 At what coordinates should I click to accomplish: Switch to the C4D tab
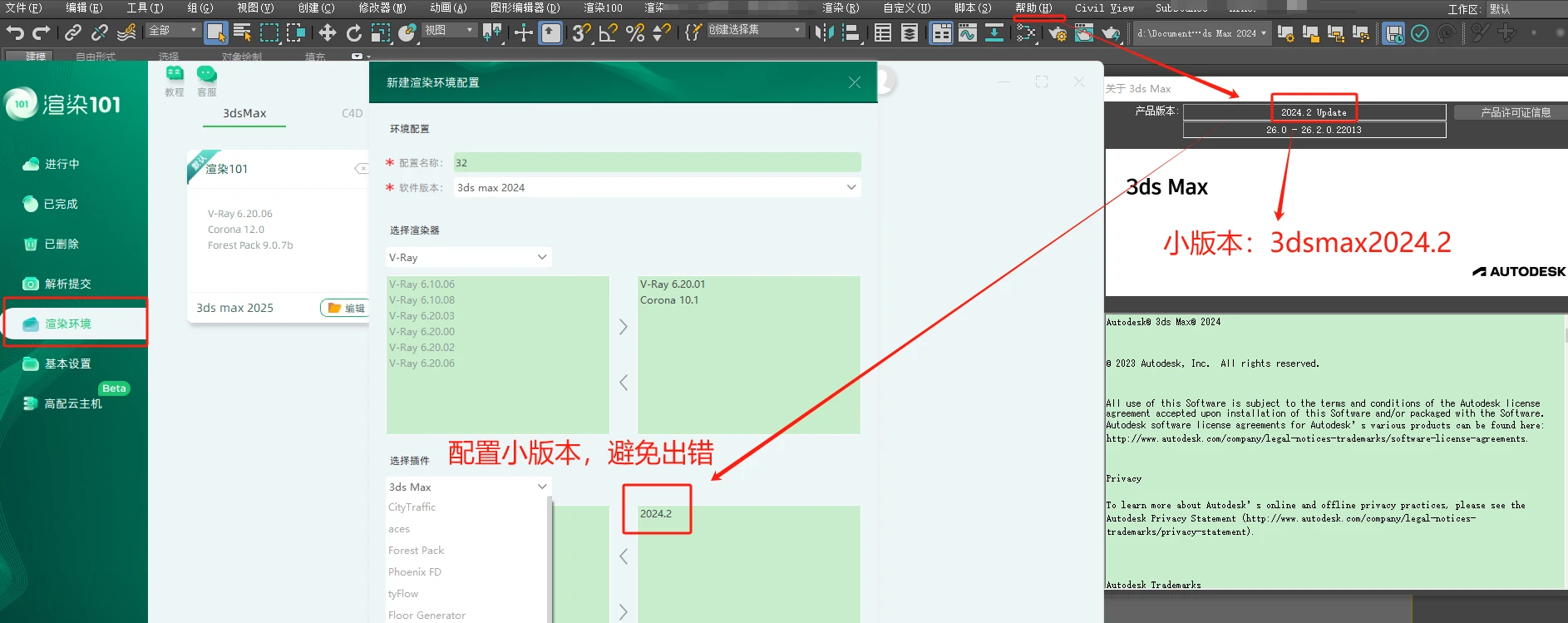[353, 113]
